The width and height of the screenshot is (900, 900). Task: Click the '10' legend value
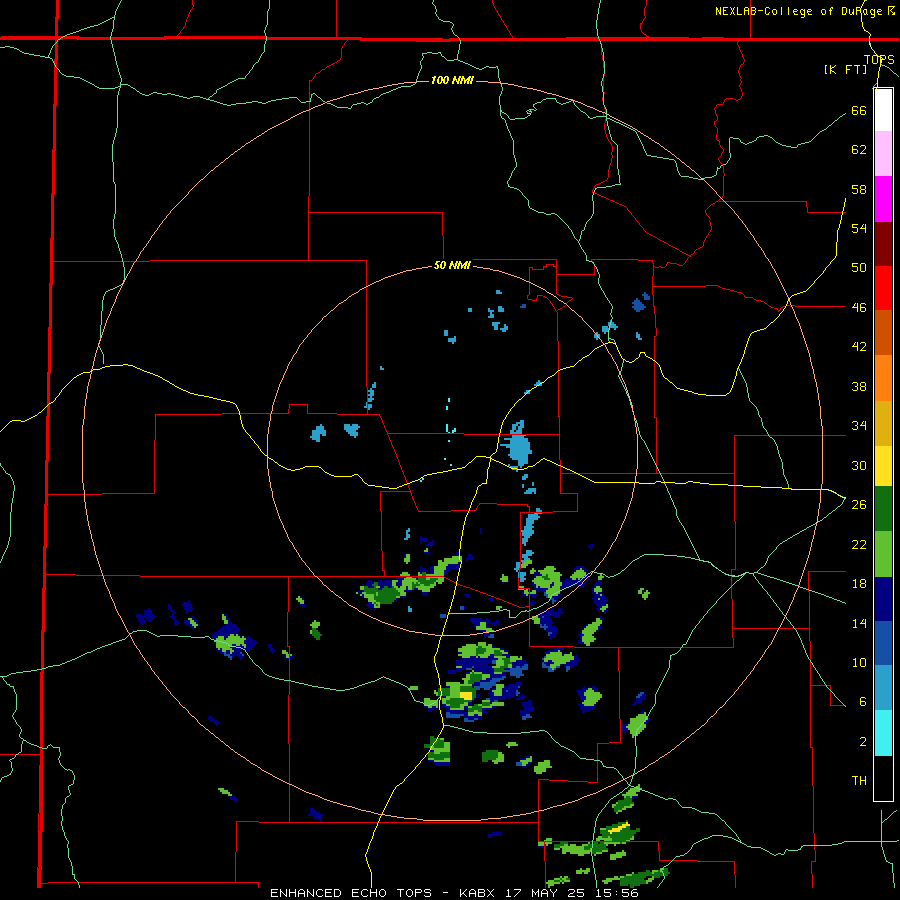(859, 662)
